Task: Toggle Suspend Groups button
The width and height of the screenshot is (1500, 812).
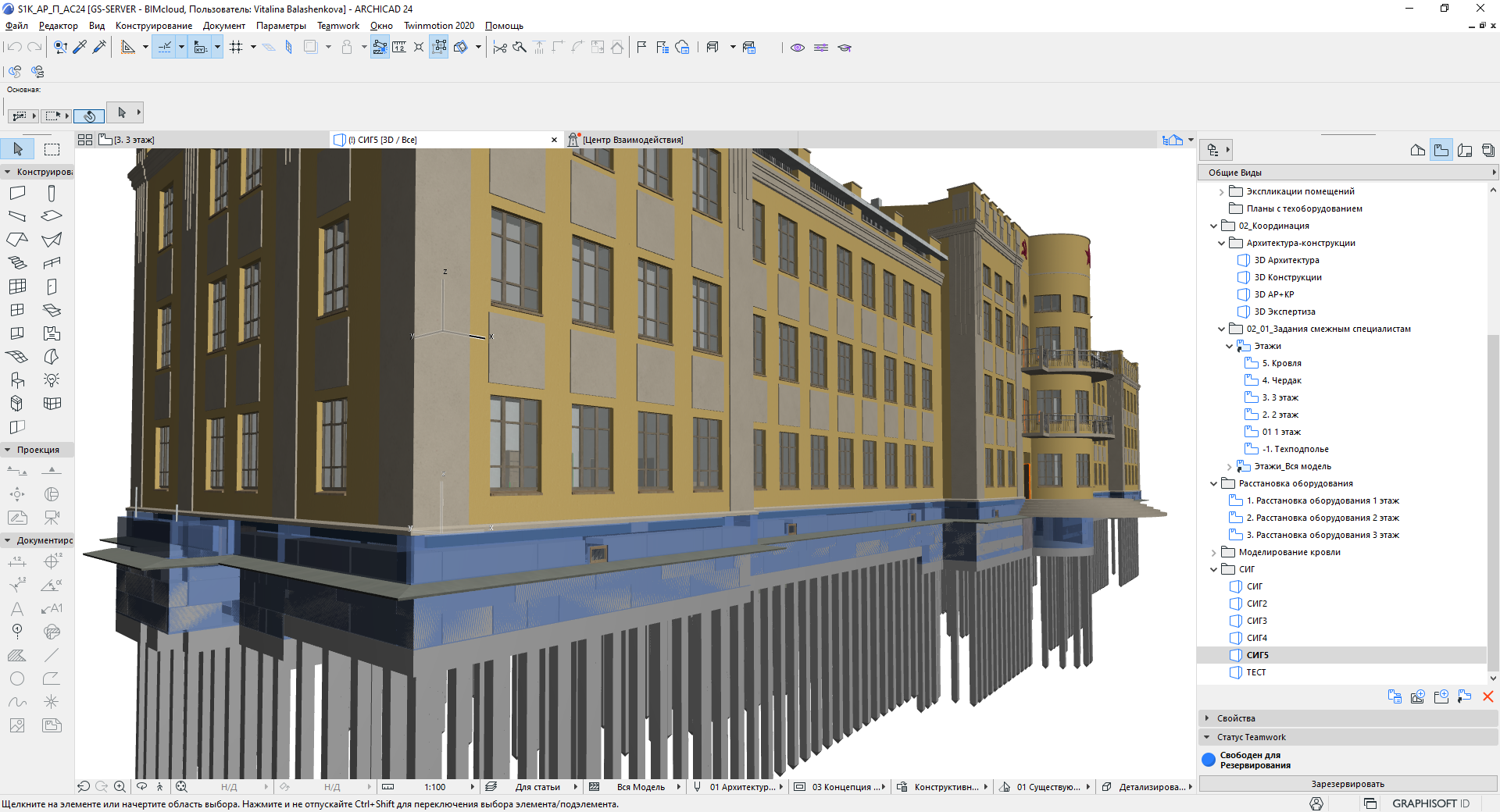Action: click(439, 48)
